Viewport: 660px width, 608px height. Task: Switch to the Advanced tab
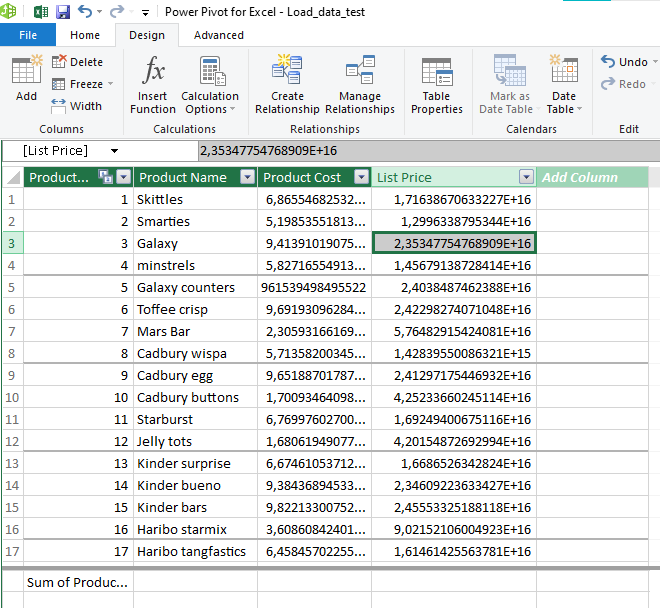(x=218, y=35)
